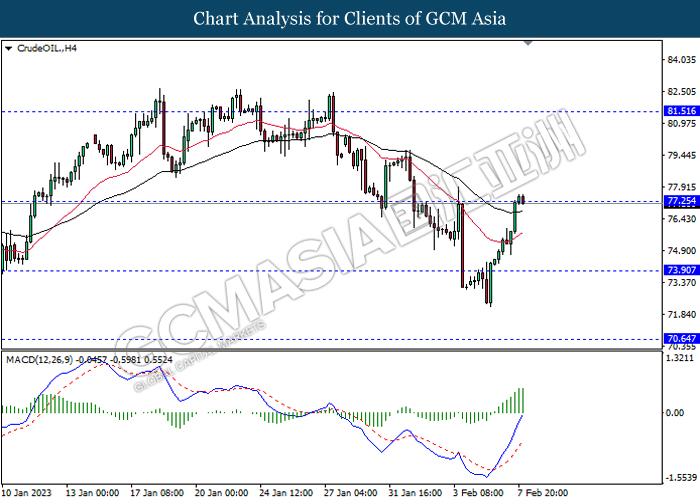Image resolution: width=700 pixels, height=500 pixels.
Task: Click the MACD scale value -1.5539
Action: (680, 478)
